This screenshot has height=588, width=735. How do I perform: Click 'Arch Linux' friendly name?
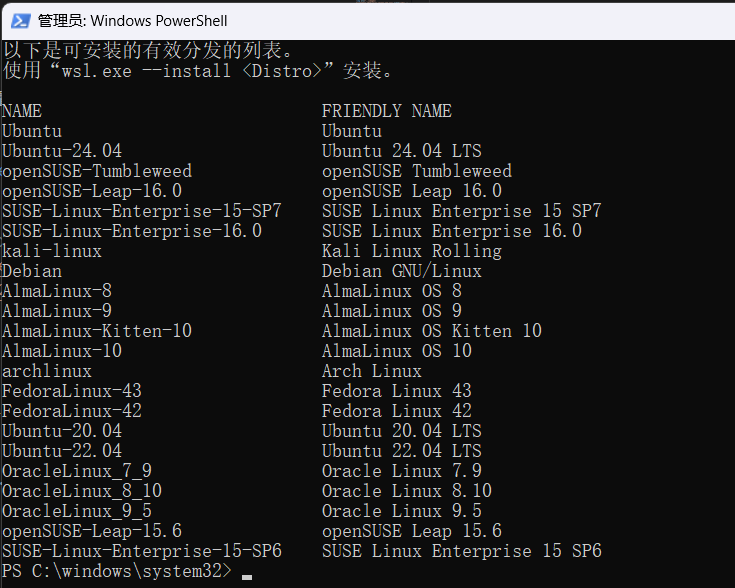click(x=371, y=371)
